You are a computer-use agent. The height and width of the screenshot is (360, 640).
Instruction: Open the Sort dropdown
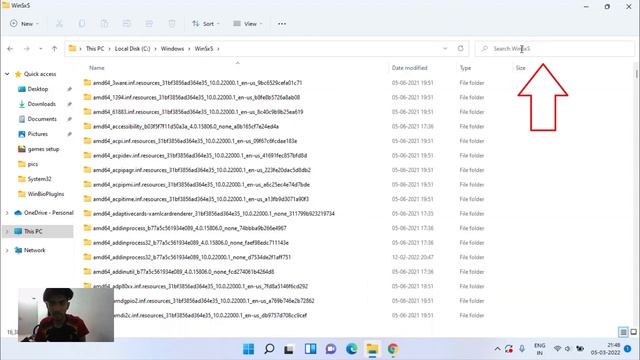(206, 24)
